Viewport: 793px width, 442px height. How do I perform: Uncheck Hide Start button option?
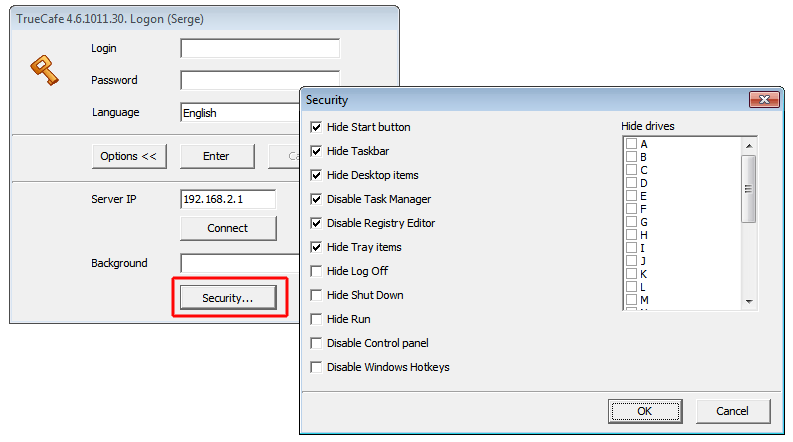(x=317, y=127)
